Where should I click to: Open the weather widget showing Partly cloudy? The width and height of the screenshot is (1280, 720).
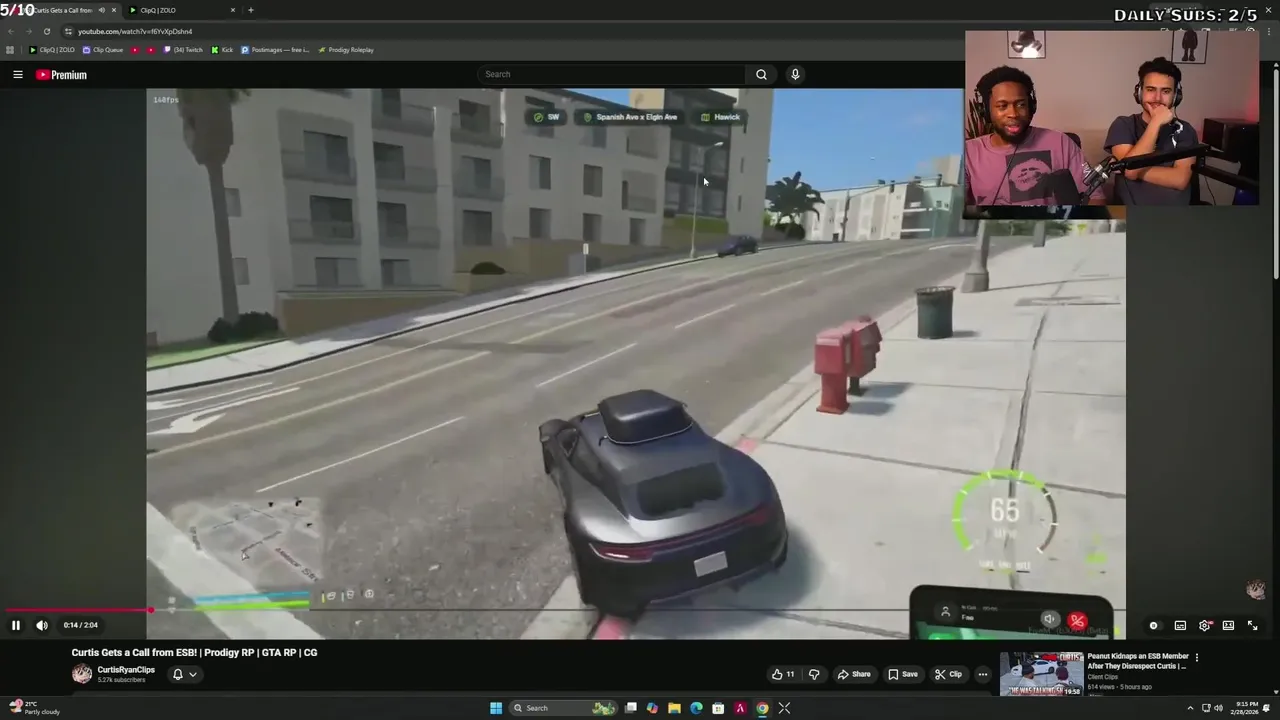click(34, 708)
